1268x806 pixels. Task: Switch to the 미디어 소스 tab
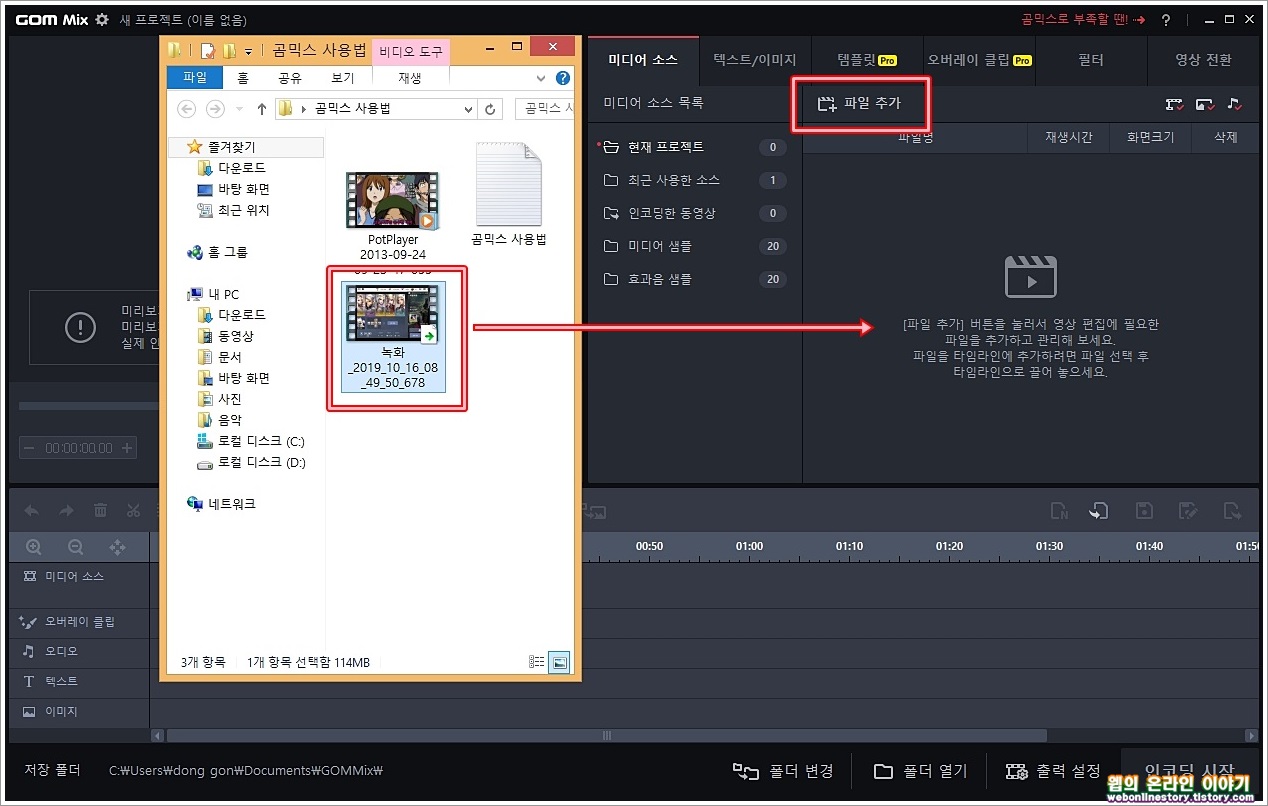coord(643,60)
